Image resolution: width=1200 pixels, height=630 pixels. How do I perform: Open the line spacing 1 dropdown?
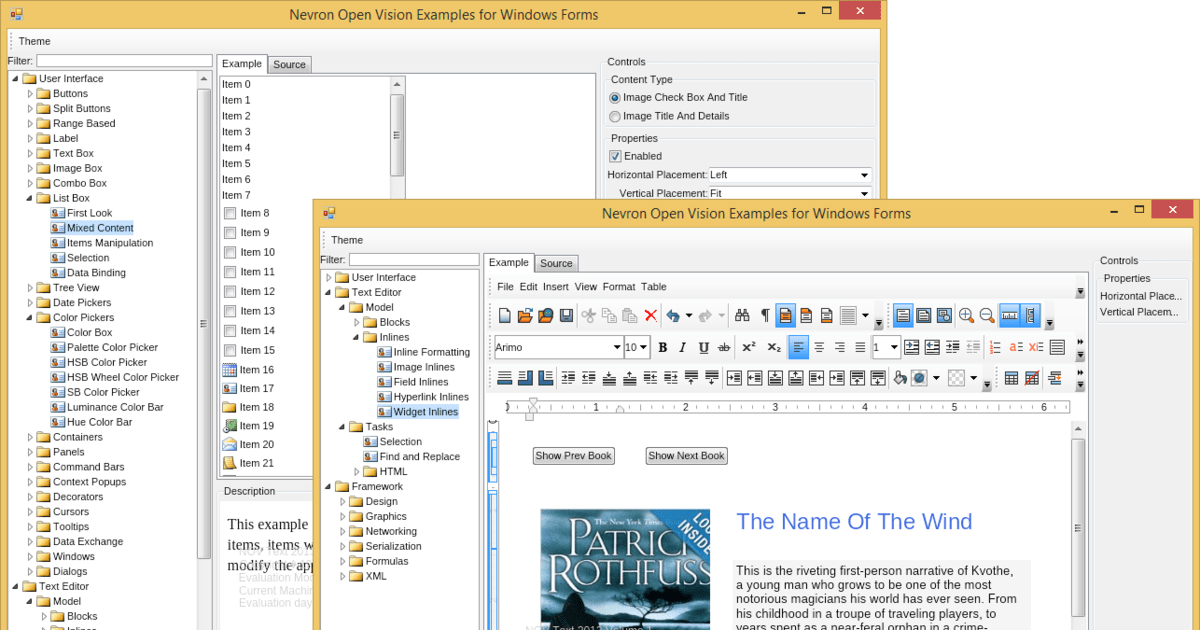893,347
